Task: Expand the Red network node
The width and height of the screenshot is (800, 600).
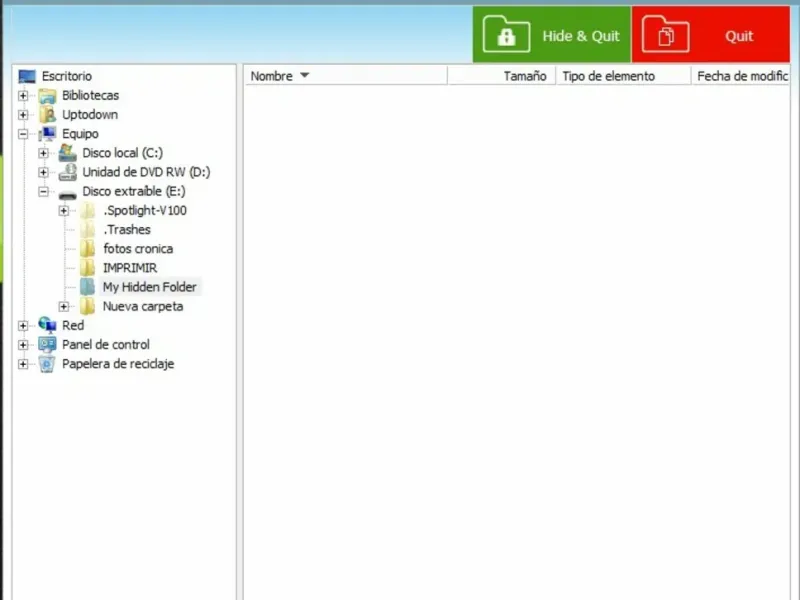Action: (23, 326)
